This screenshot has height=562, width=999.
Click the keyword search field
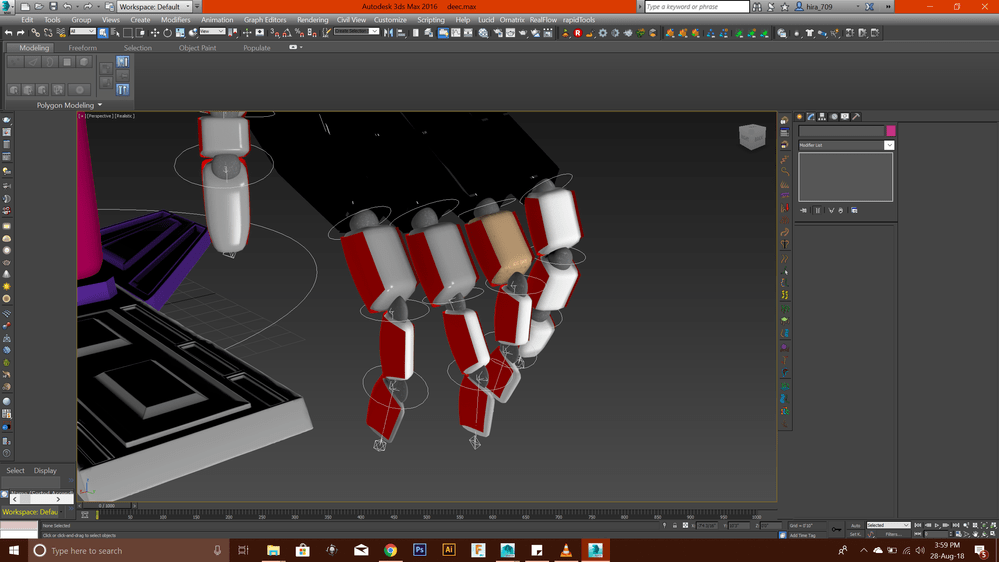point(696,6)
